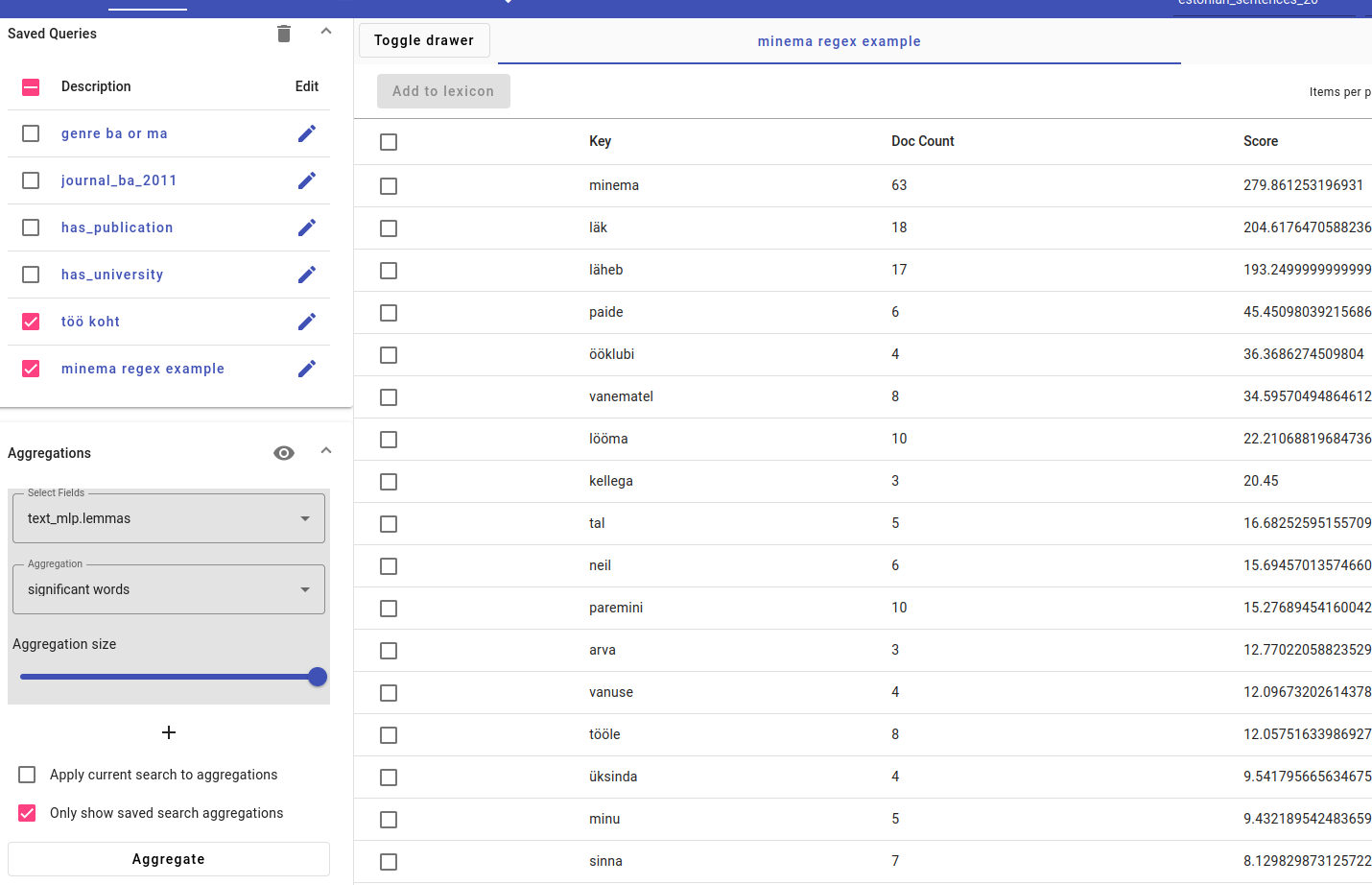The width and height of the screenshot is (1372, 885).
Task: Select the 'tööle' row checkbox
Action: (389, 735)
